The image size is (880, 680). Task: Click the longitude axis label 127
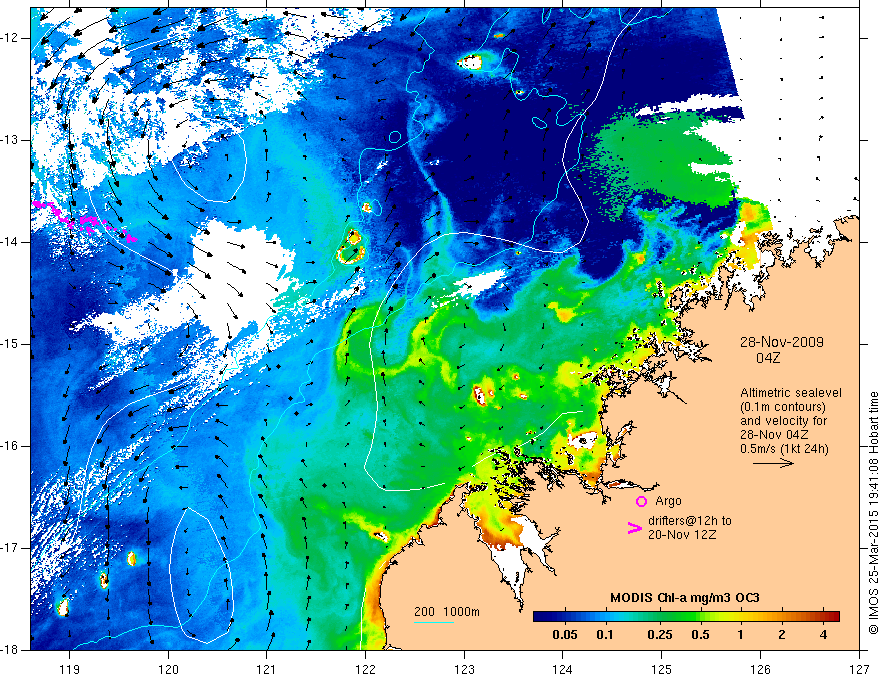point(859,669)
